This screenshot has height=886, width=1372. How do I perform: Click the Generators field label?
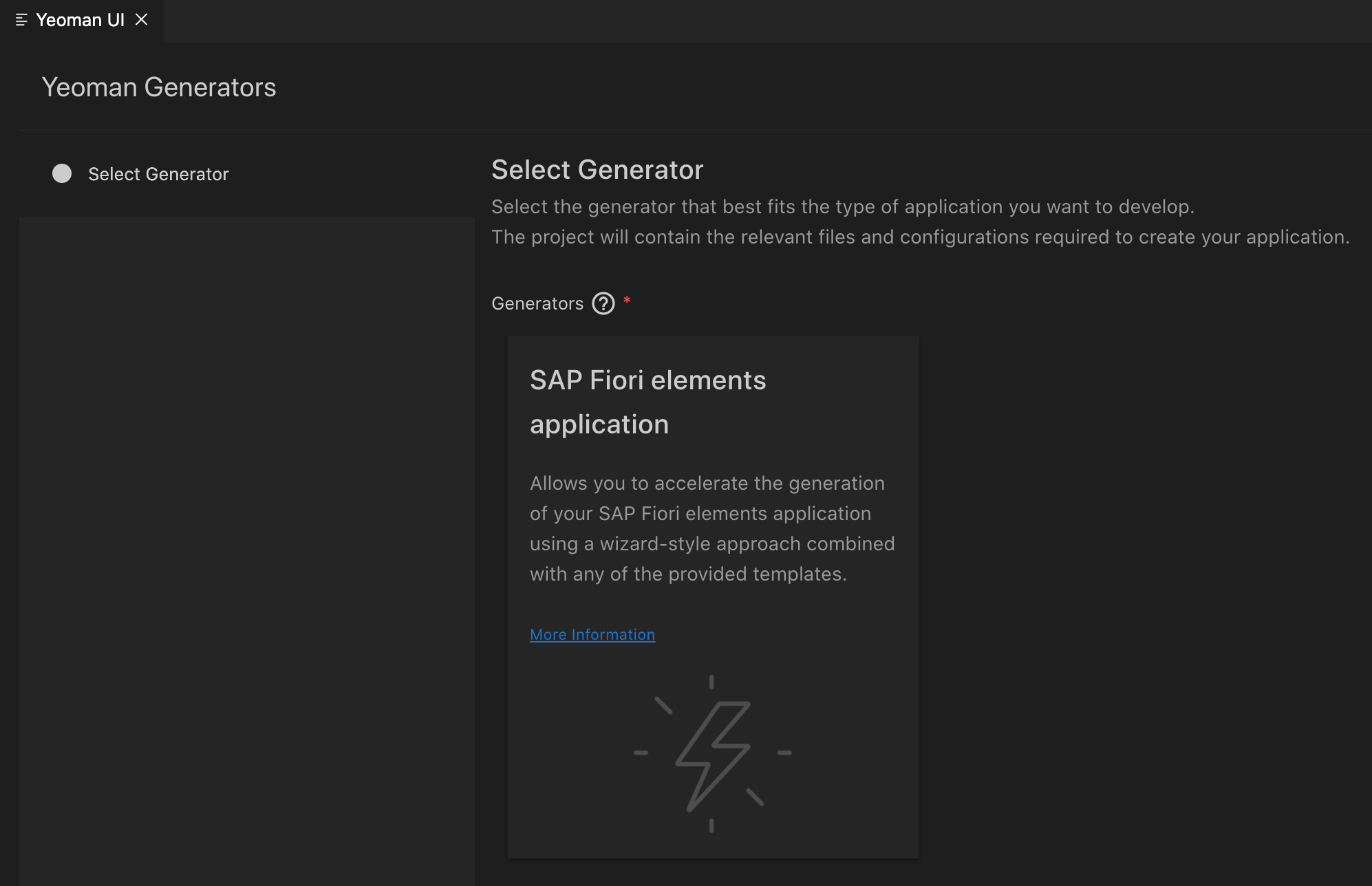click(537, 303)
